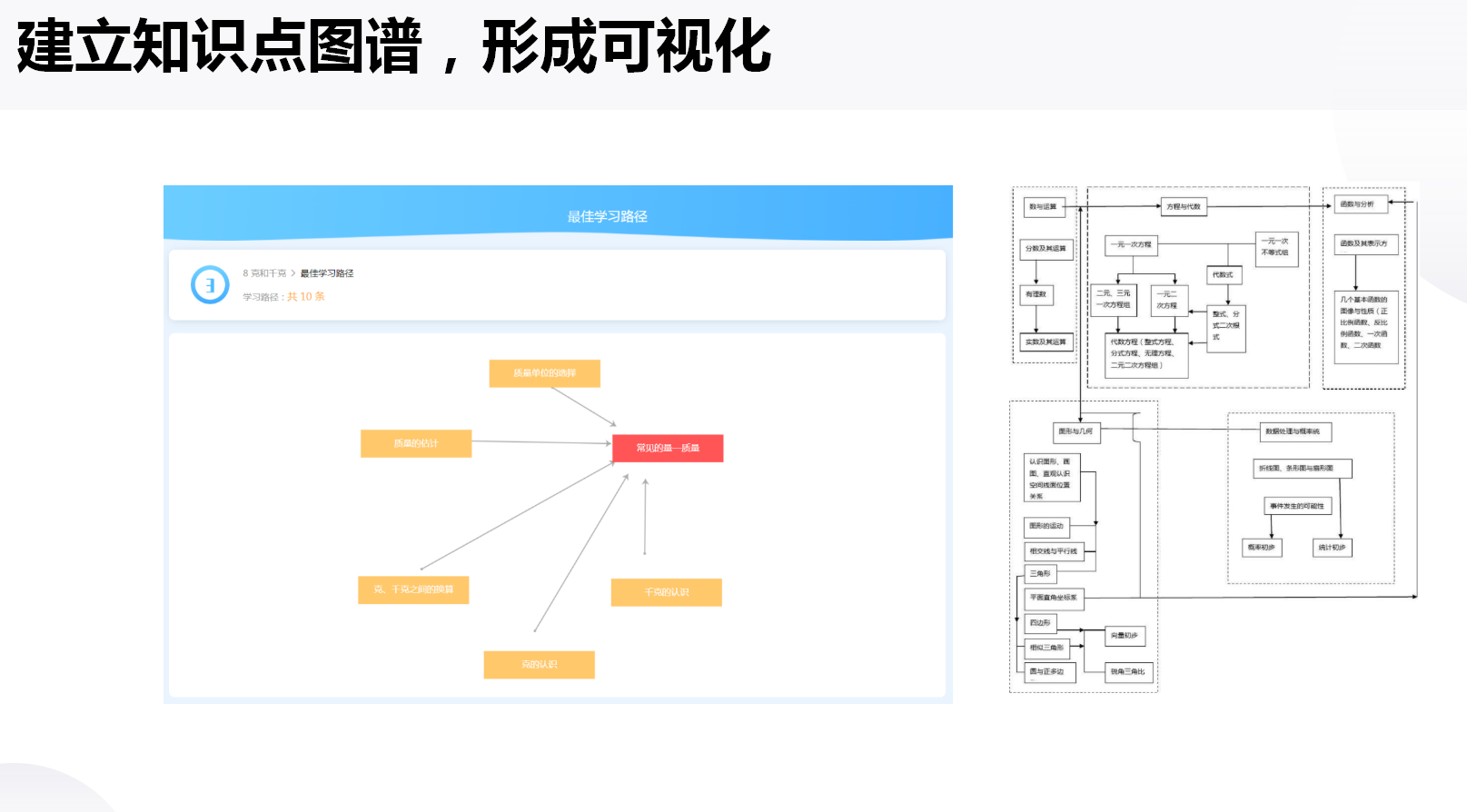Click the '相交线与平行线' box

pyautogui.click(x=1054, y=551)
